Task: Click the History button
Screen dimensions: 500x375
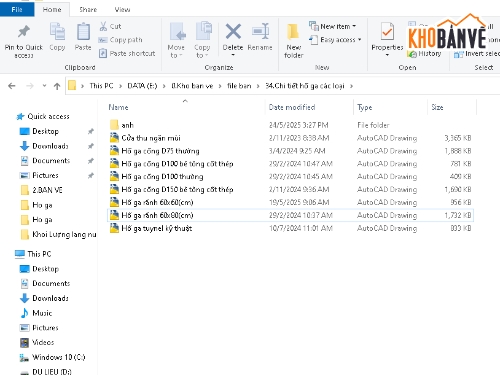Action: [424, 54]
